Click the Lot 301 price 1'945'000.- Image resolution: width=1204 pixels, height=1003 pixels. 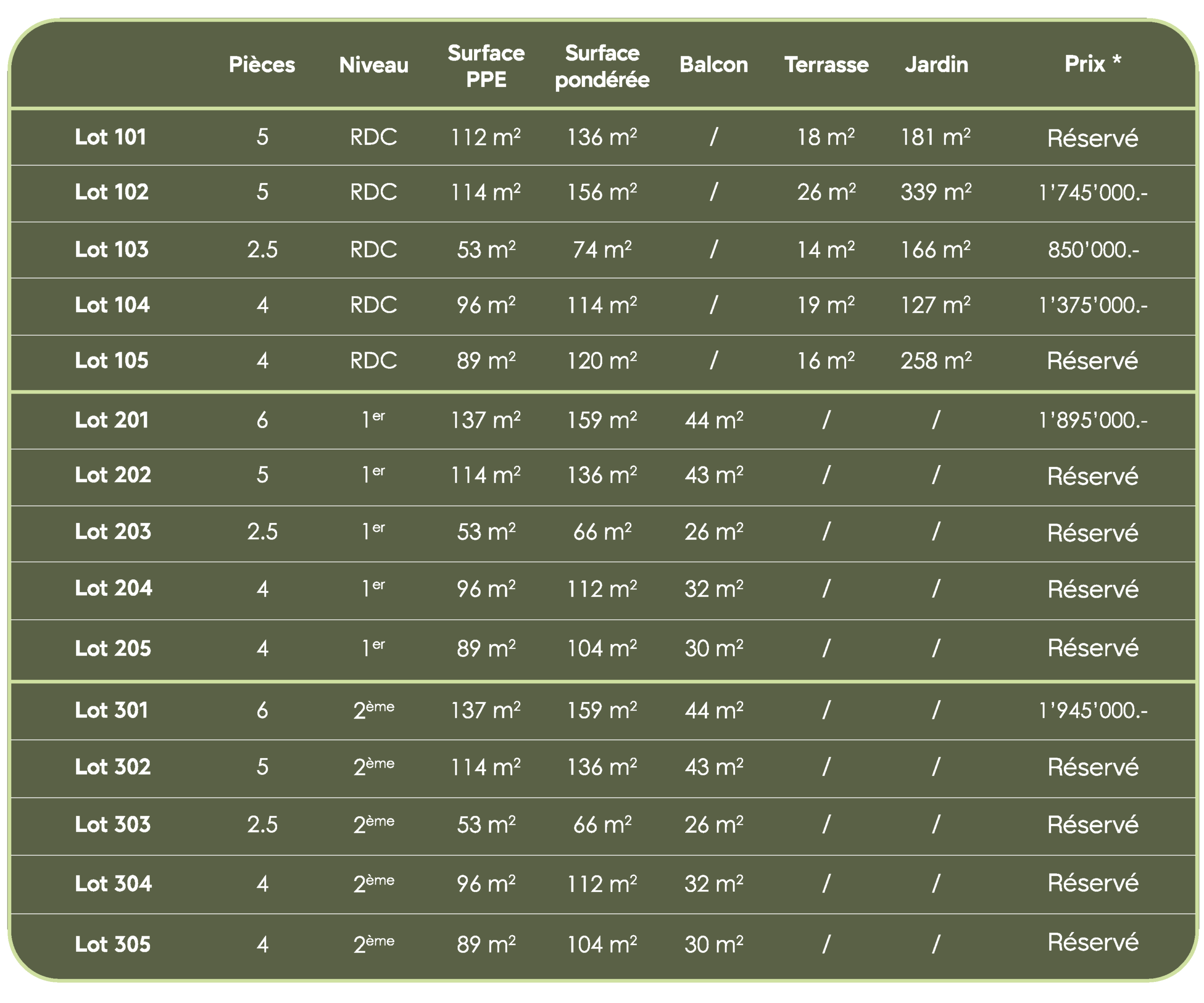pyautogui.click(x=1093, y=711)
